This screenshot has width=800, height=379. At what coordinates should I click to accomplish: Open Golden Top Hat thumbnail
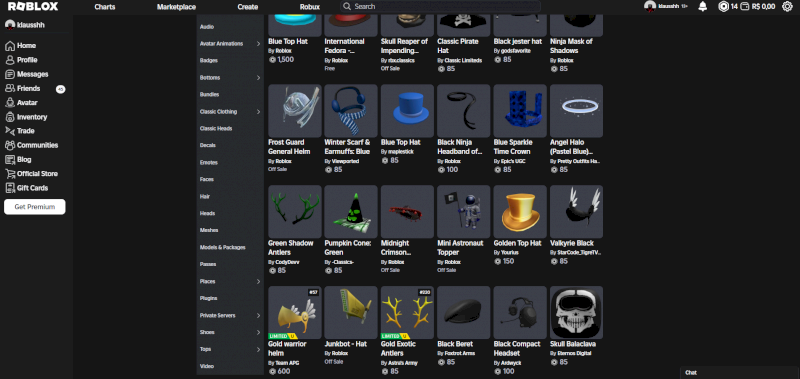tap(520, 212)
